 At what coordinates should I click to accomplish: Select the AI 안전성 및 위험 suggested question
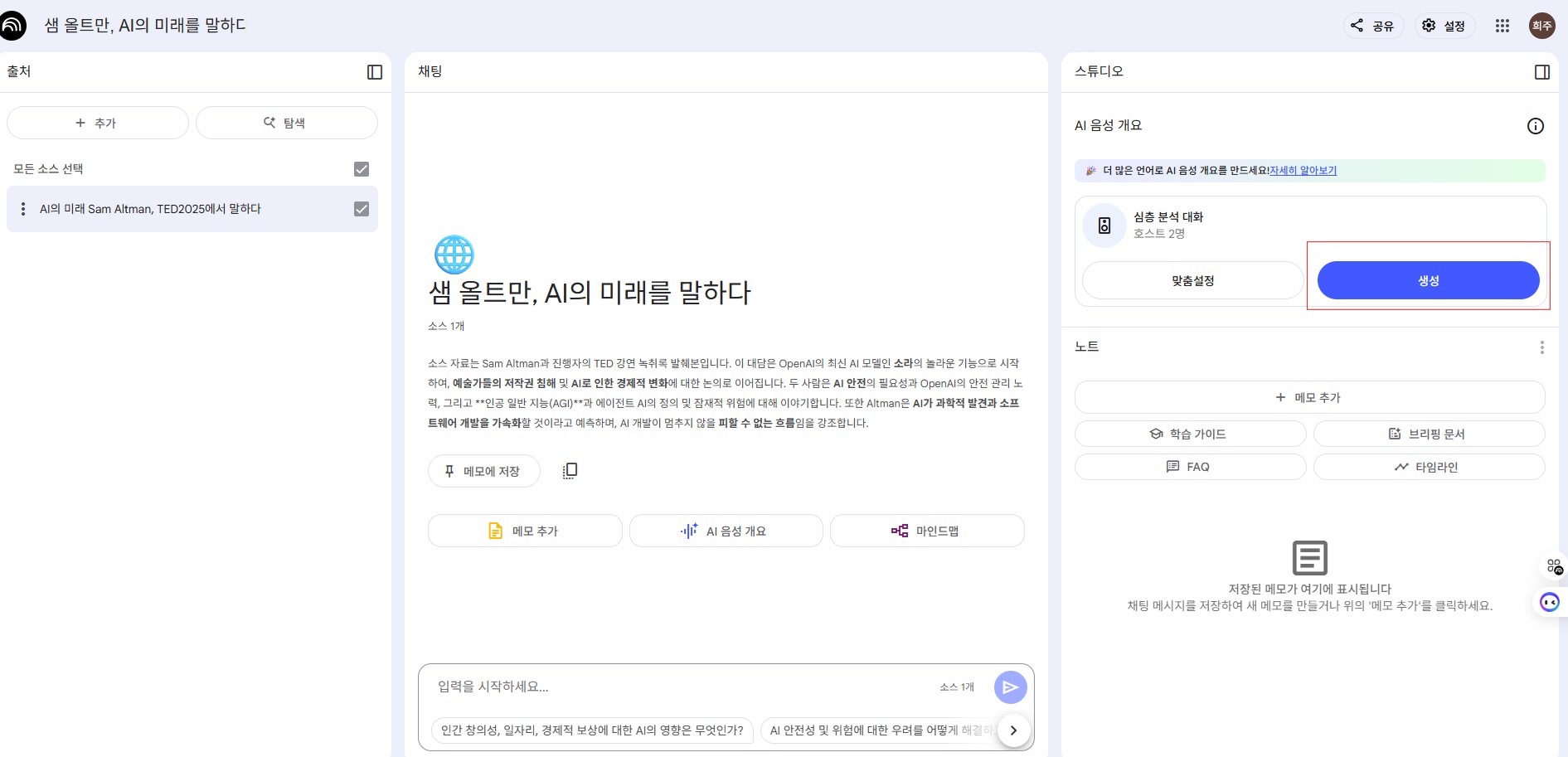coord(879,730)
